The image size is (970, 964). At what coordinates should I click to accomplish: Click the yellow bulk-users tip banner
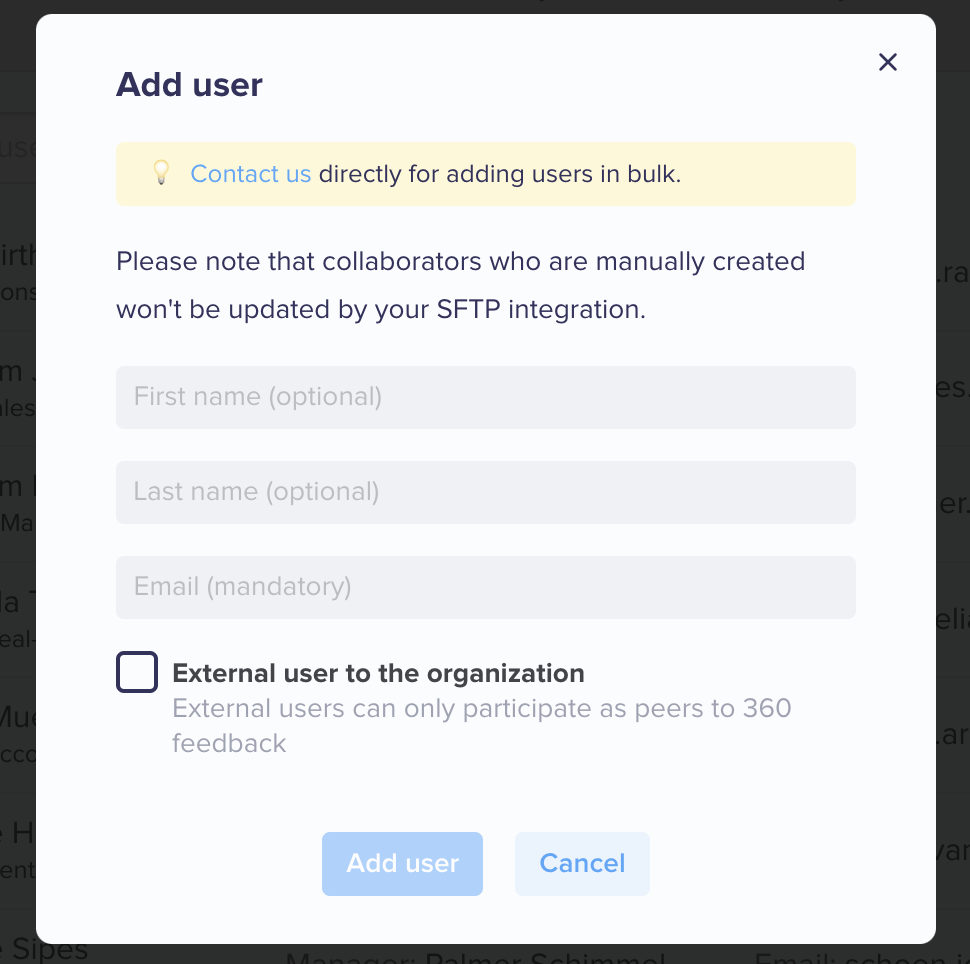[486, 174]
